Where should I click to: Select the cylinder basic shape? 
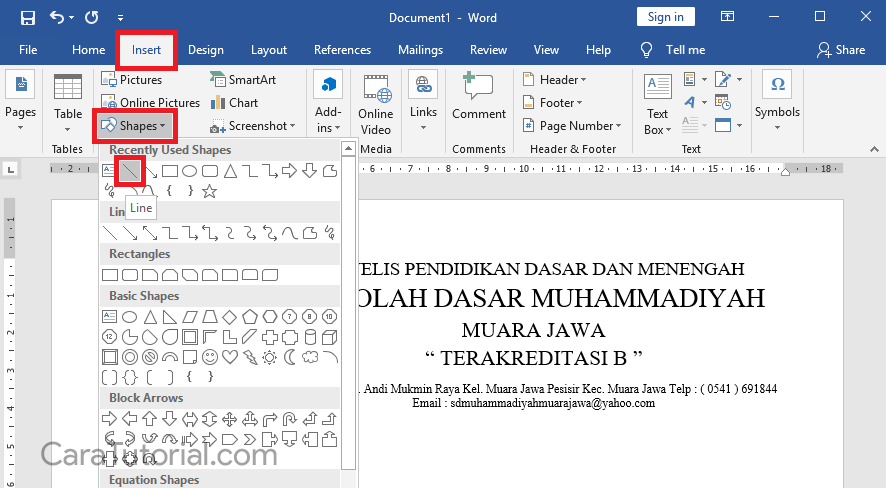click(310, 337)
